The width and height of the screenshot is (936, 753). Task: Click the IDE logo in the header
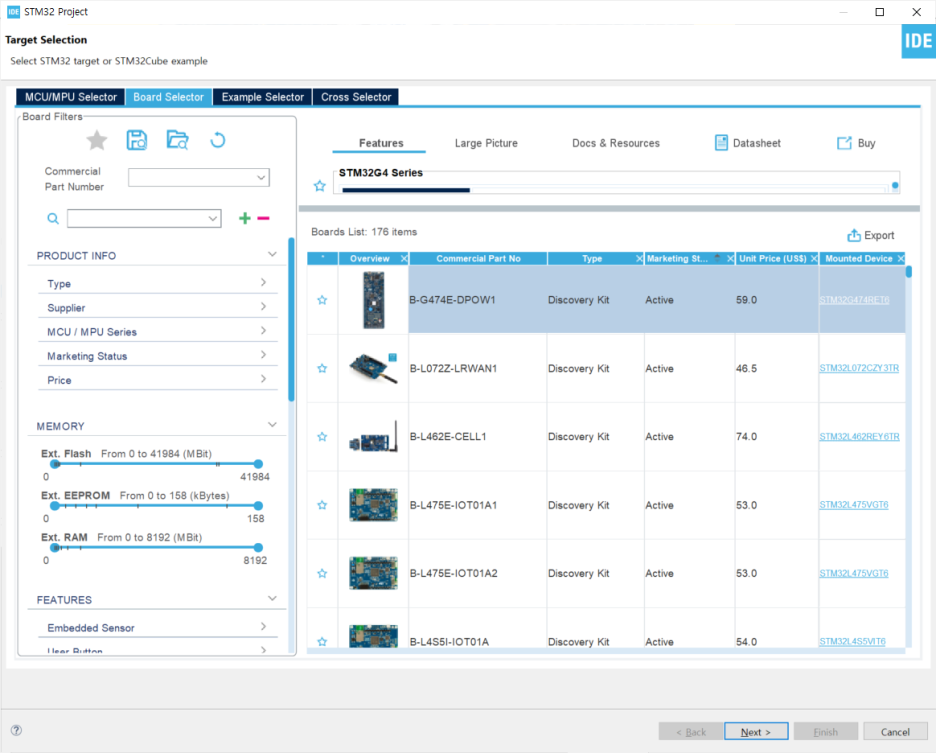[x=918, y=41]
